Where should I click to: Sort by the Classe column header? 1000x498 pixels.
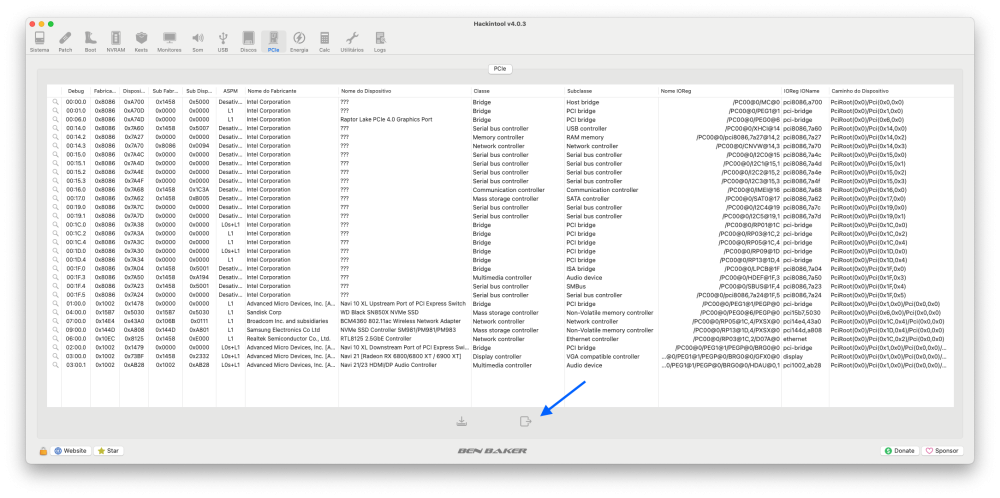tap(517, 91)
